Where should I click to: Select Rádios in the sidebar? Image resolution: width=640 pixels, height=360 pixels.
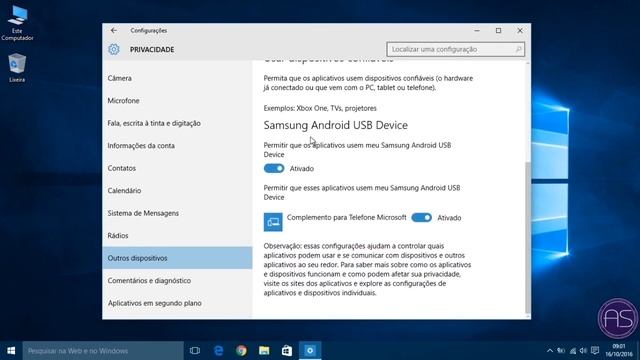(177, 235)
